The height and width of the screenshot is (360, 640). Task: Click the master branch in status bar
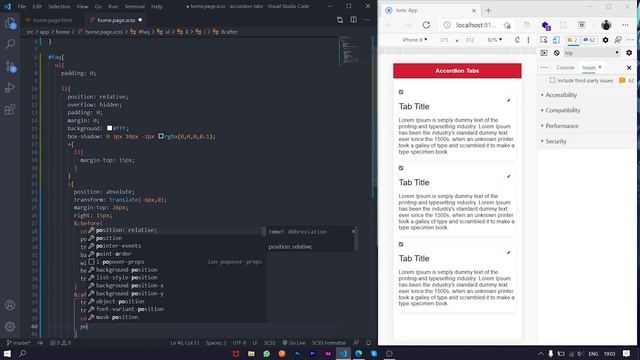point(19,343)
